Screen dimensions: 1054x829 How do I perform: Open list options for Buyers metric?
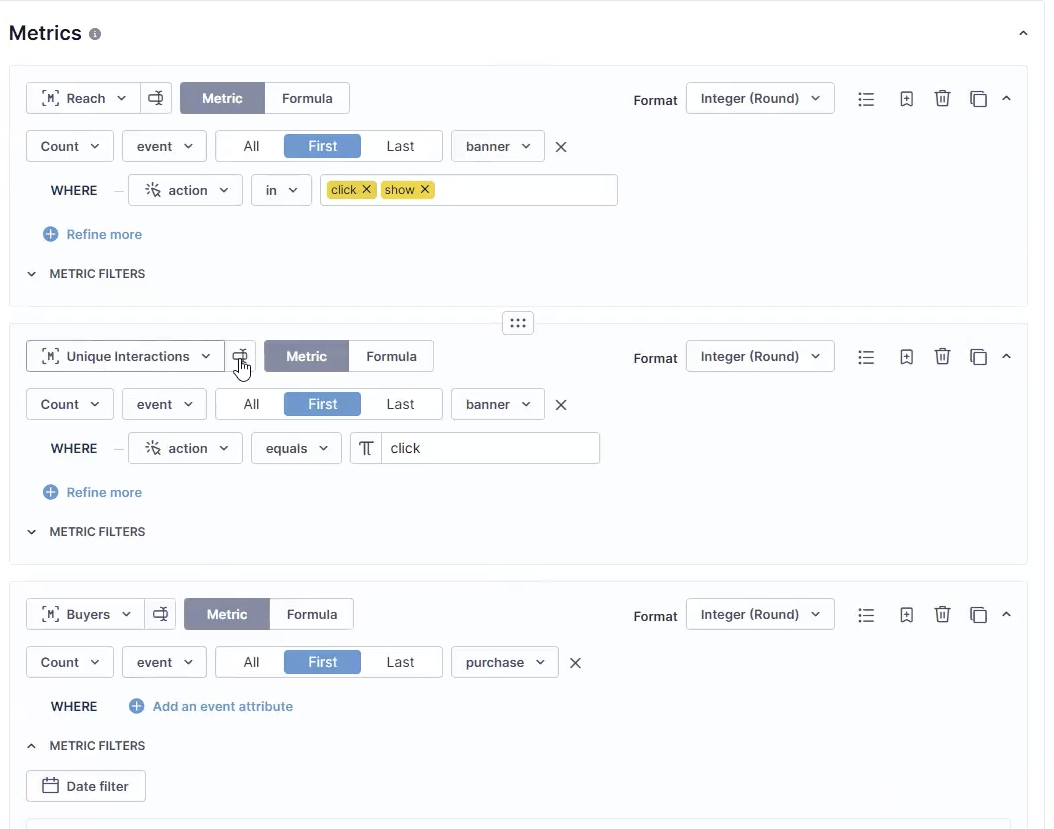[866, 615]
